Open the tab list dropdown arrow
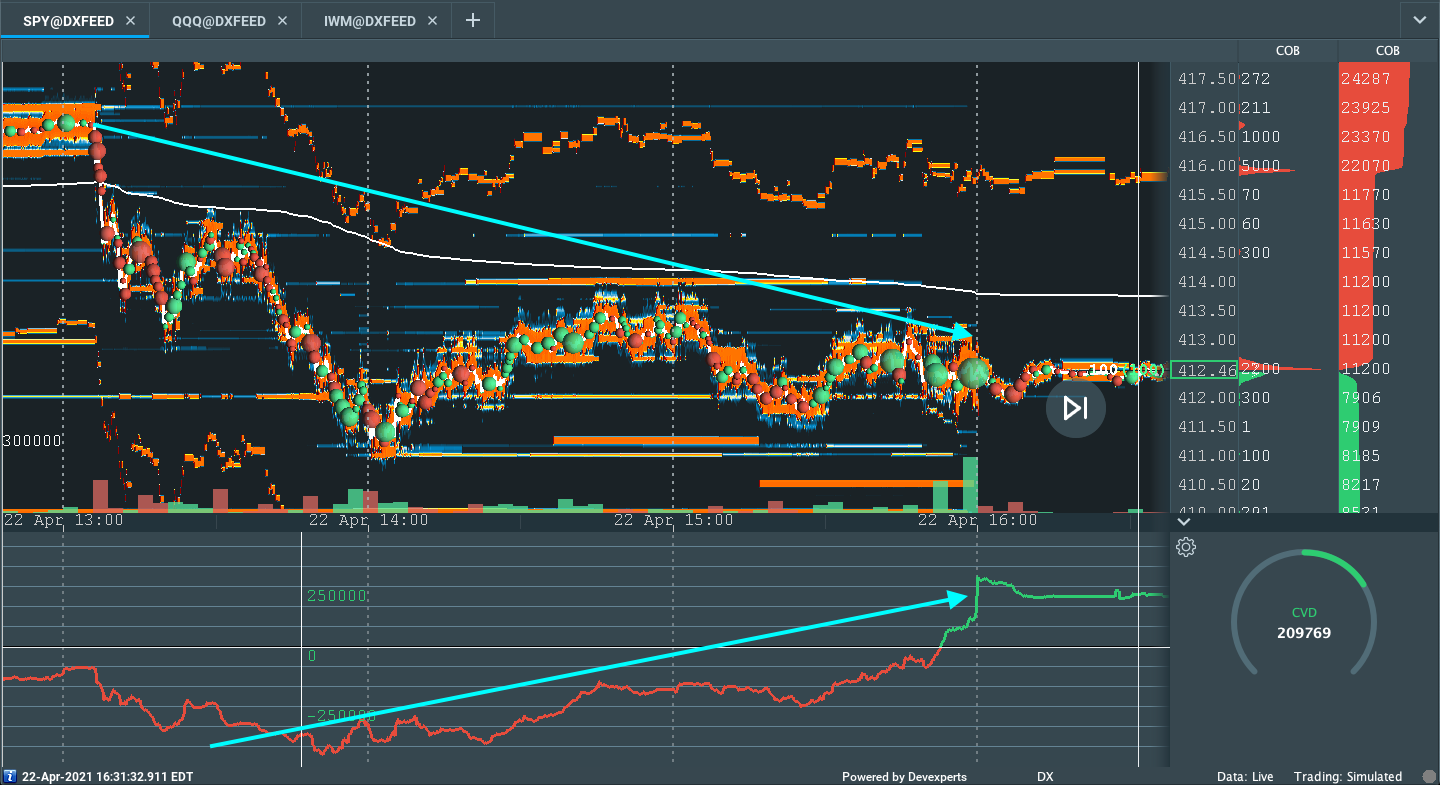 tap(1420, 20)
